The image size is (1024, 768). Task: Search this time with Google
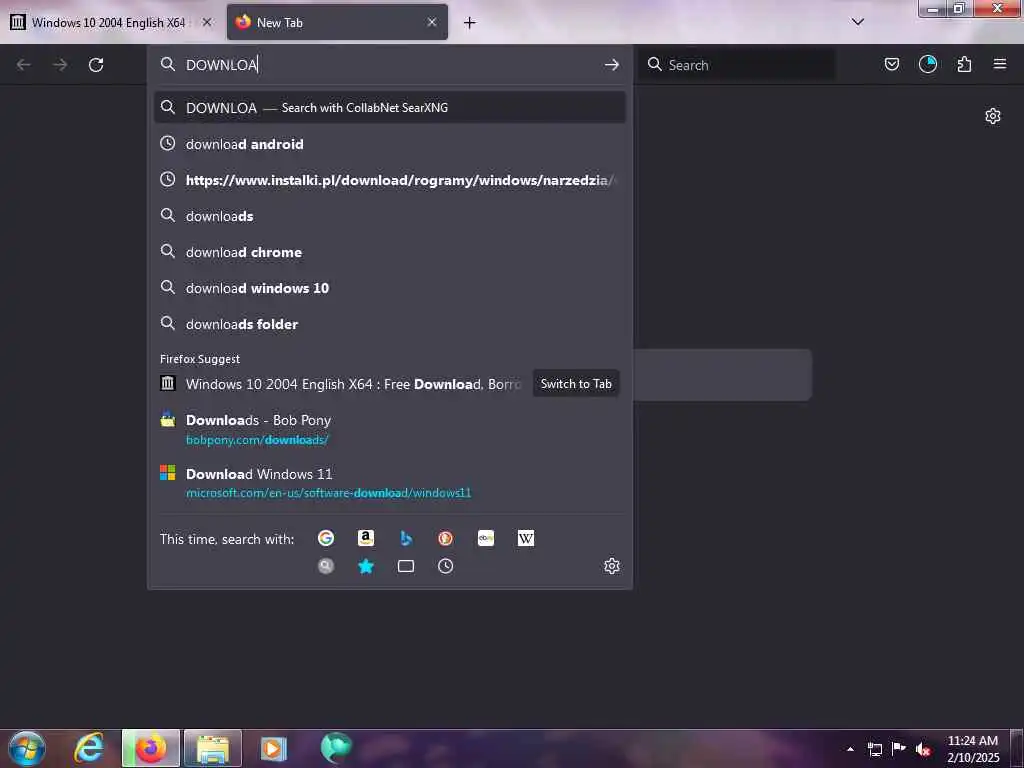(x=326, y=538)
